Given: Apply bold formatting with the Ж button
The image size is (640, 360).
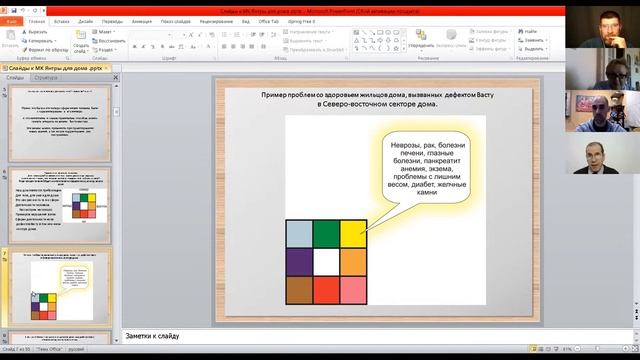Looking at the screenshot, I should click(x=135, y=47).
